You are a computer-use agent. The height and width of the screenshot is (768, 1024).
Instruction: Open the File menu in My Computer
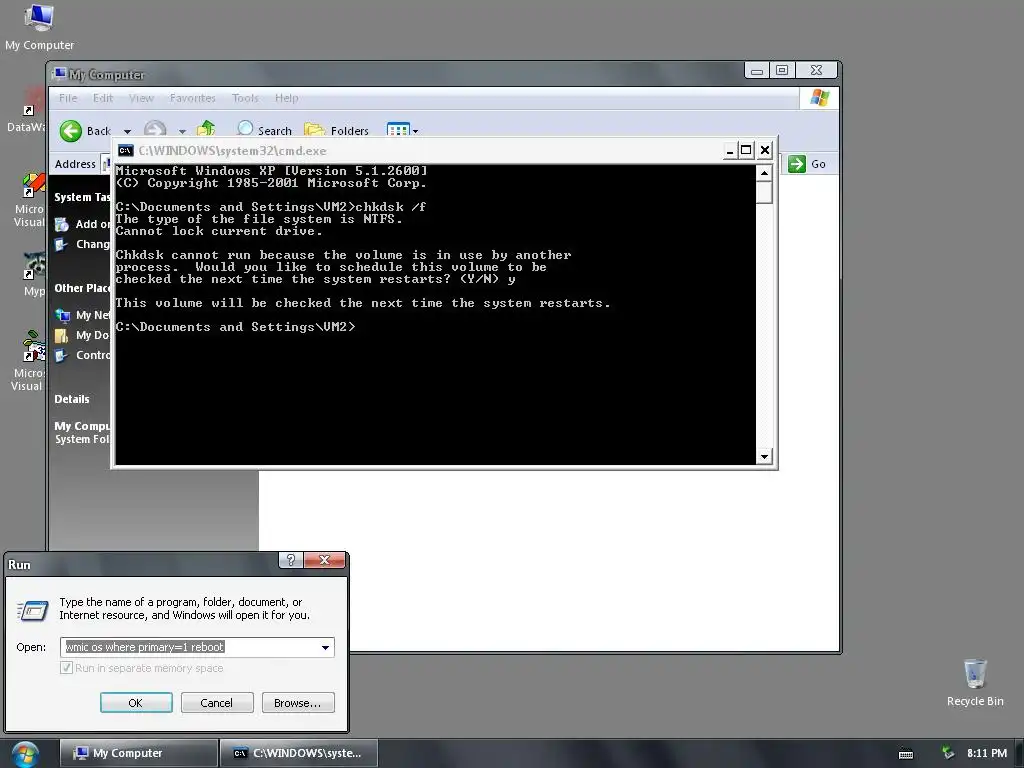68,98
